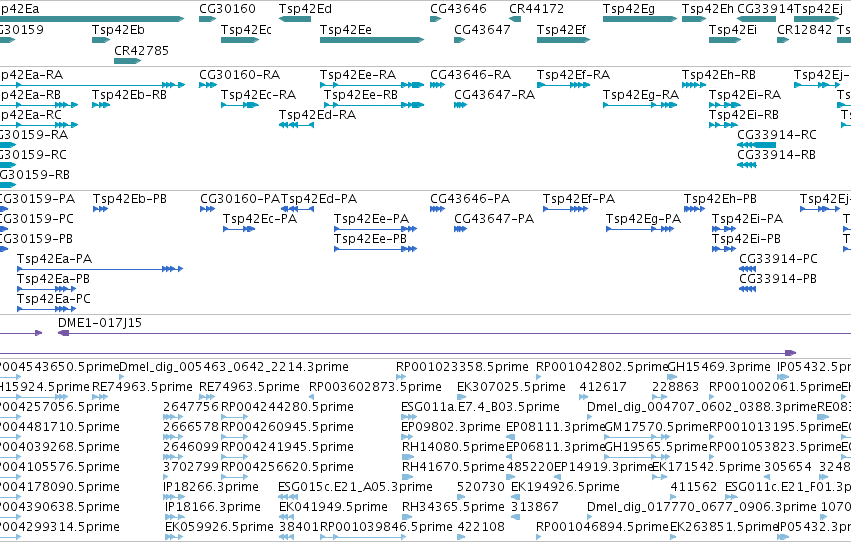Image resolution: width=851 pixels, height=542 pixels.
Task: Select transcript CG43647-RA
Action: (x=494, y=94)
